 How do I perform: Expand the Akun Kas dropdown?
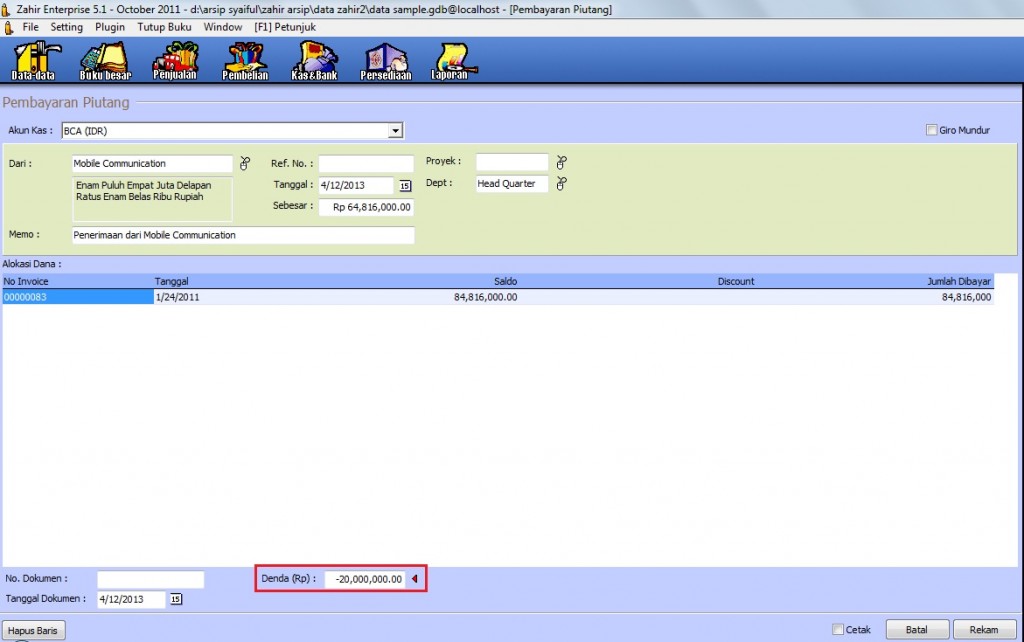395,130
